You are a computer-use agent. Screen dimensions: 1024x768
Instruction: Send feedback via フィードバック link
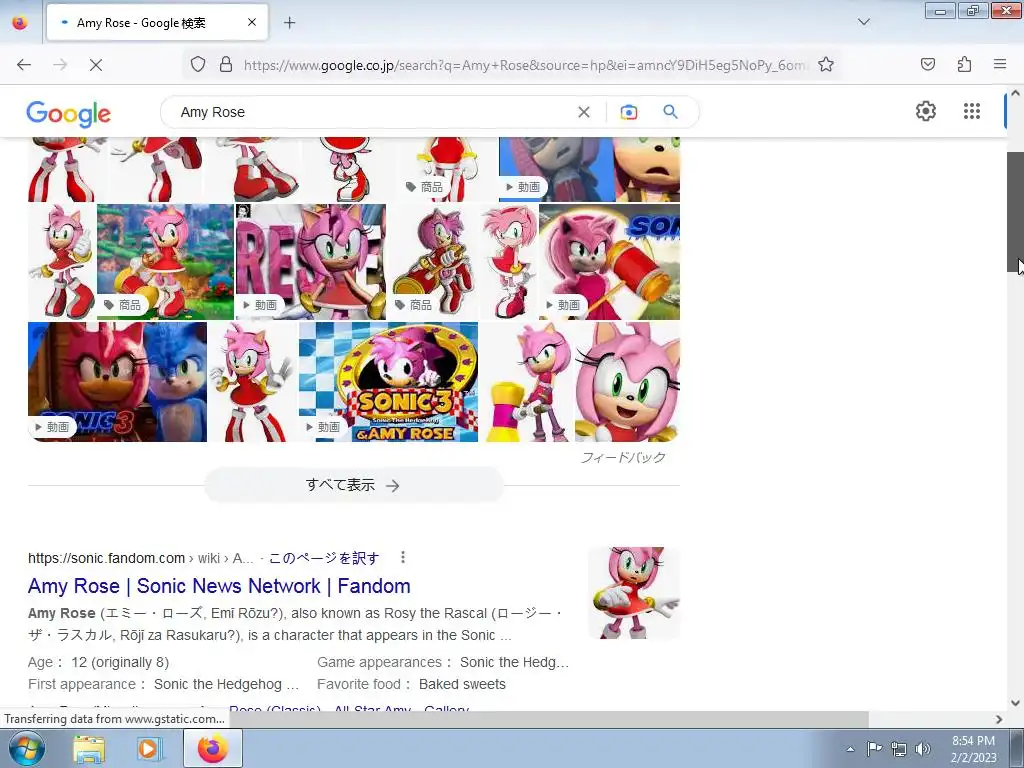tap(623, 457)
